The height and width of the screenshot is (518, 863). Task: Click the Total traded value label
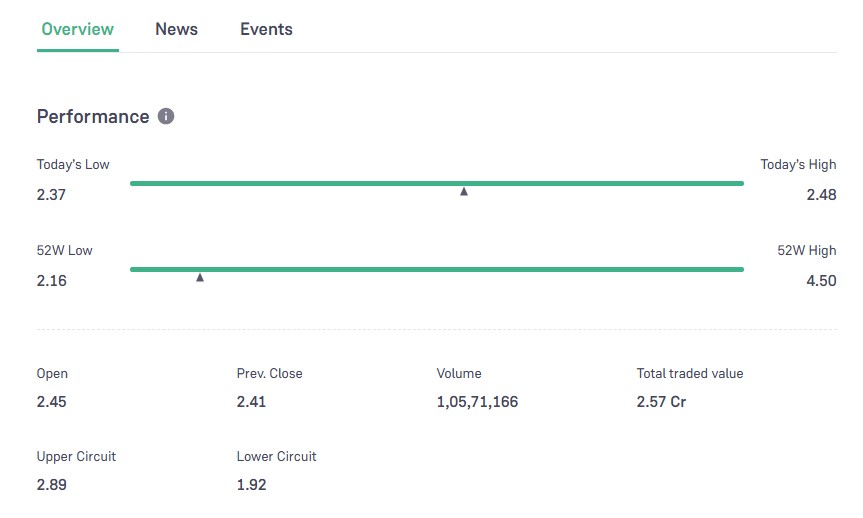point(690,373)
